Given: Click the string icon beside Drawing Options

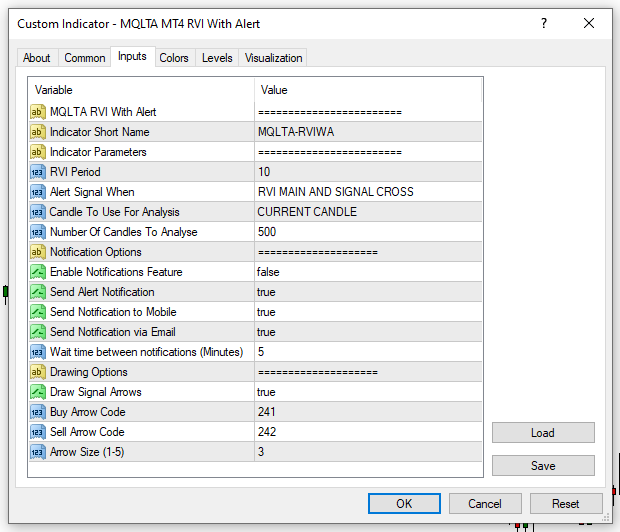Looking at the screenshot, I should point(38,372).
